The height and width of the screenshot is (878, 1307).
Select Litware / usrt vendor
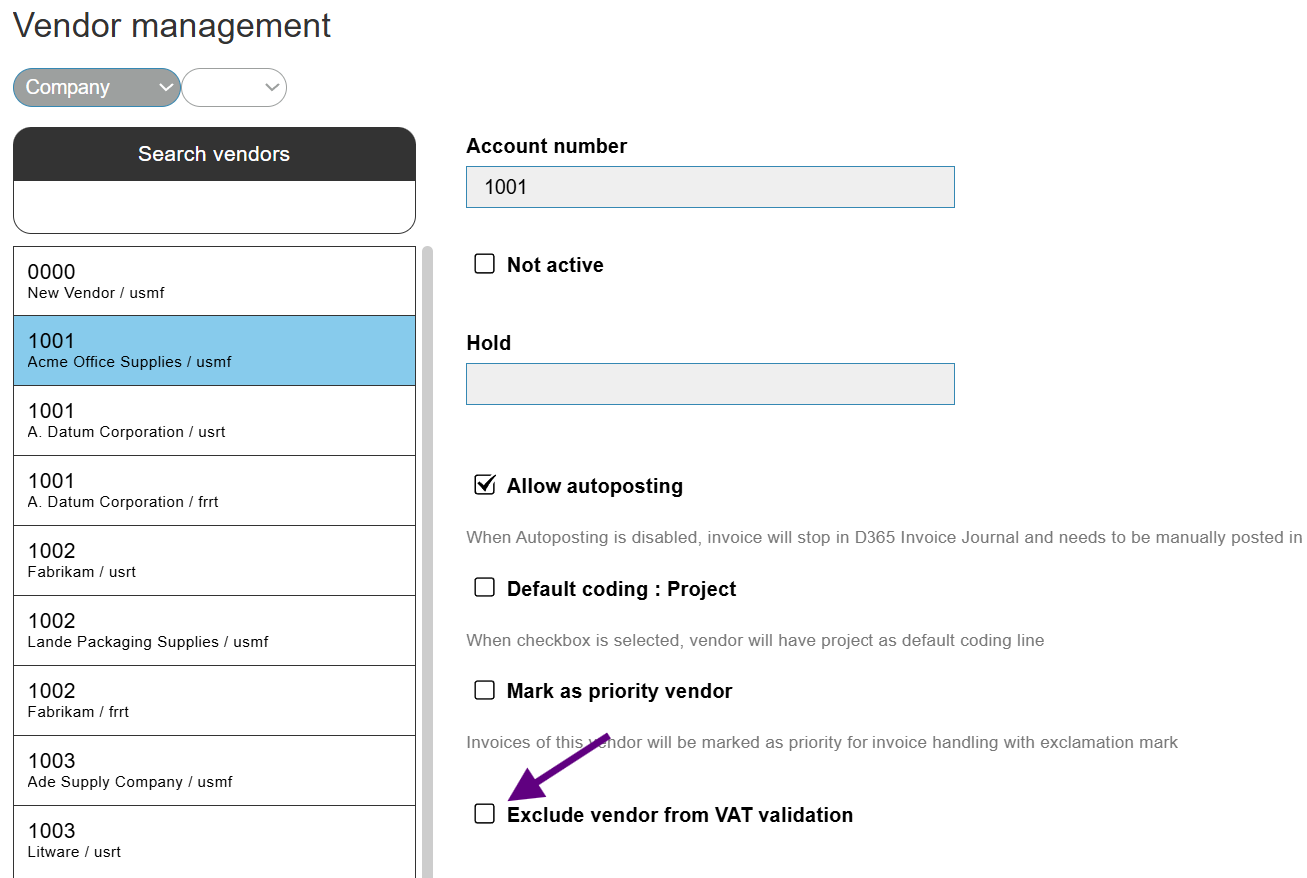(x=214, y=841)
